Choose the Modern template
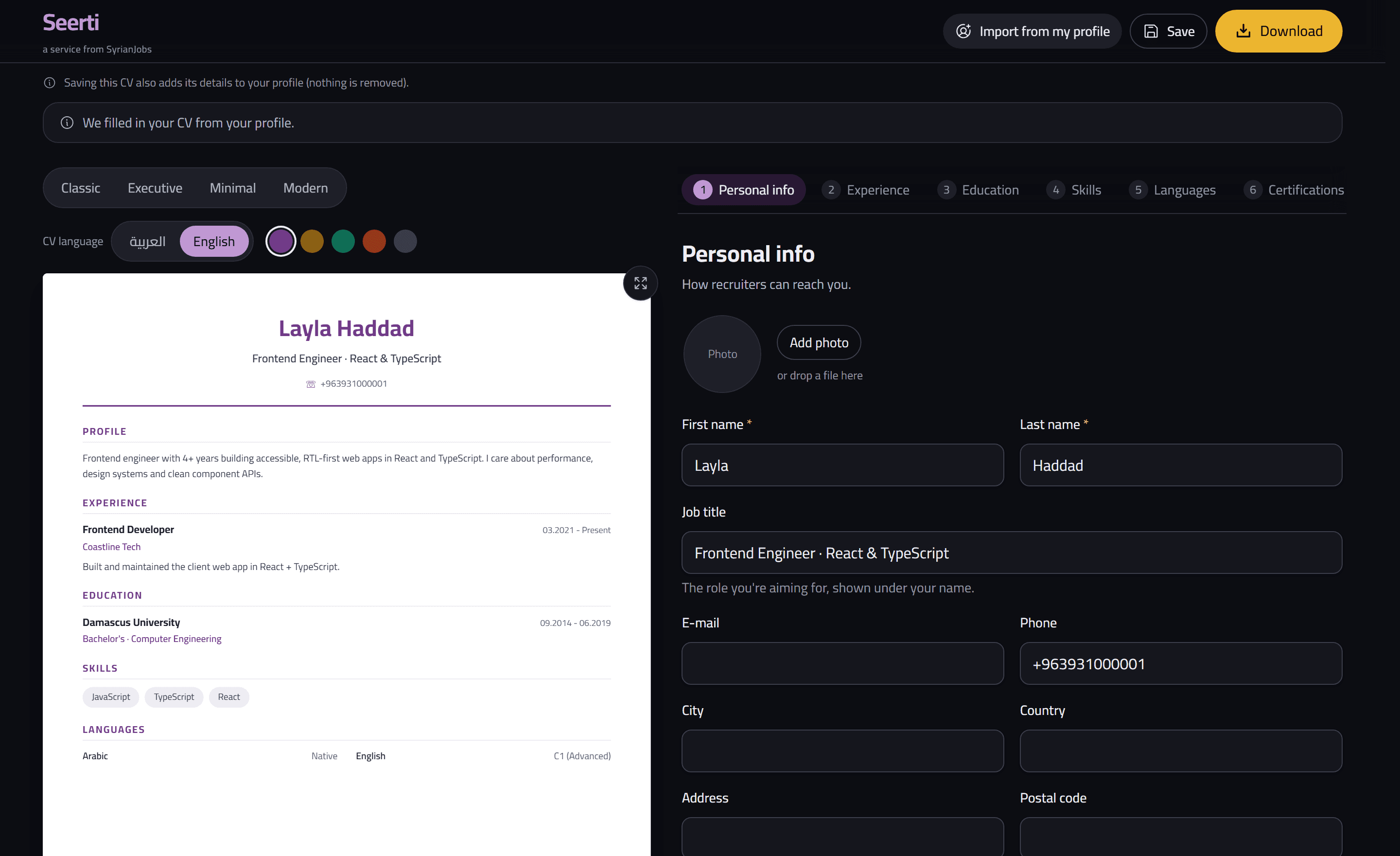Viewport: 1400px width, 856px height. pyautogui.click(x=306, y=188)
